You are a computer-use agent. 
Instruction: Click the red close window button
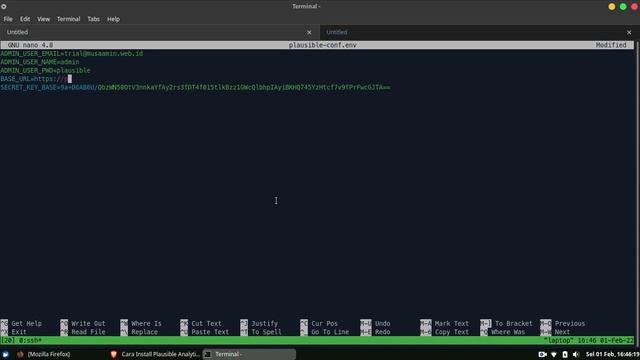click(x=635, y=7)
